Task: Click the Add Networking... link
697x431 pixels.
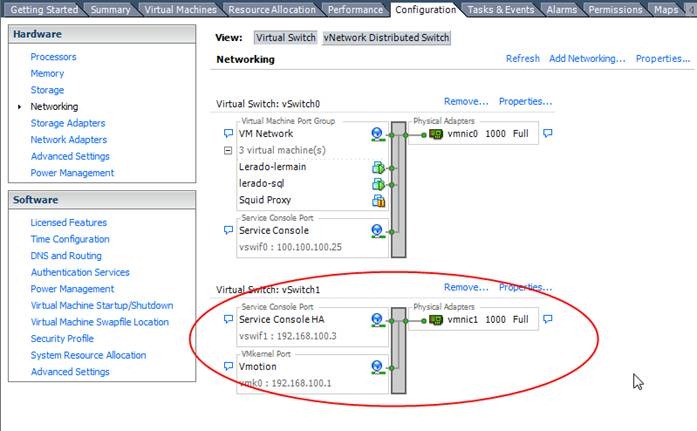Action: click(587, 59)
